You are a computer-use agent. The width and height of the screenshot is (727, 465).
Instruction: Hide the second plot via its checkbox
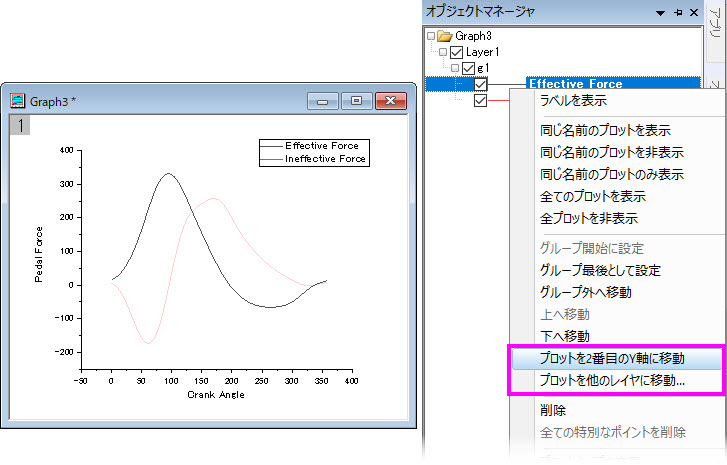tap(480, 100)
